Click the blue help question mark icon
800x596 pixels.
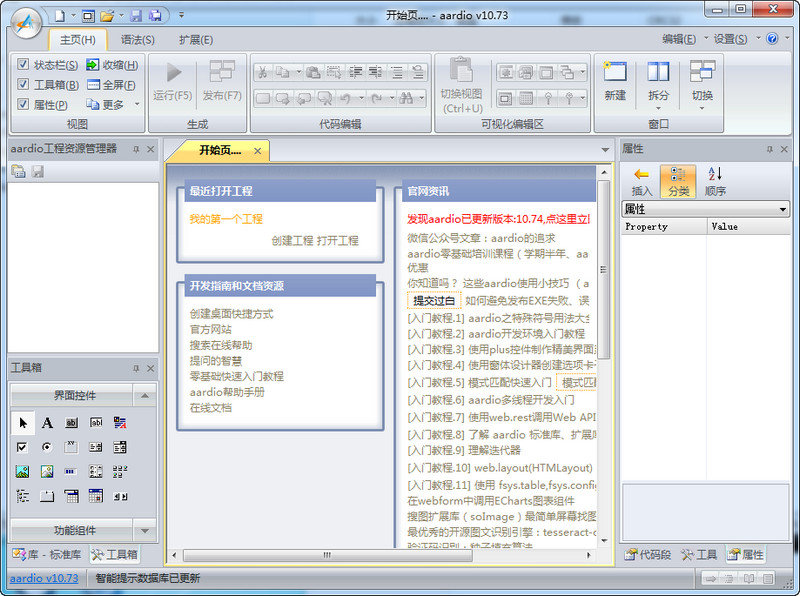(x=772, y=39)
